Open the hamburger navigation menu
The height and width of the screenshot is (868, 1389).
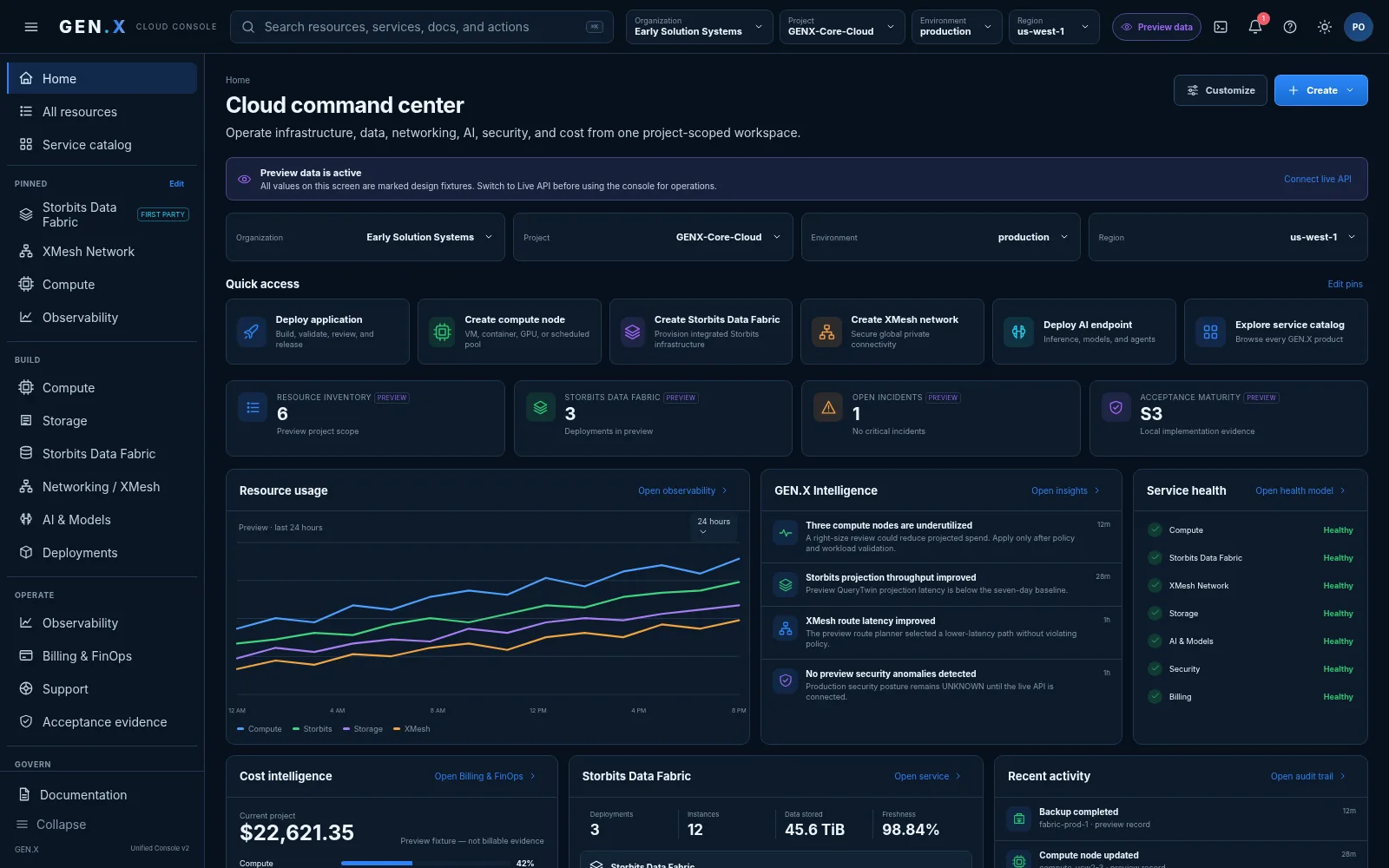tap(31, 27)
